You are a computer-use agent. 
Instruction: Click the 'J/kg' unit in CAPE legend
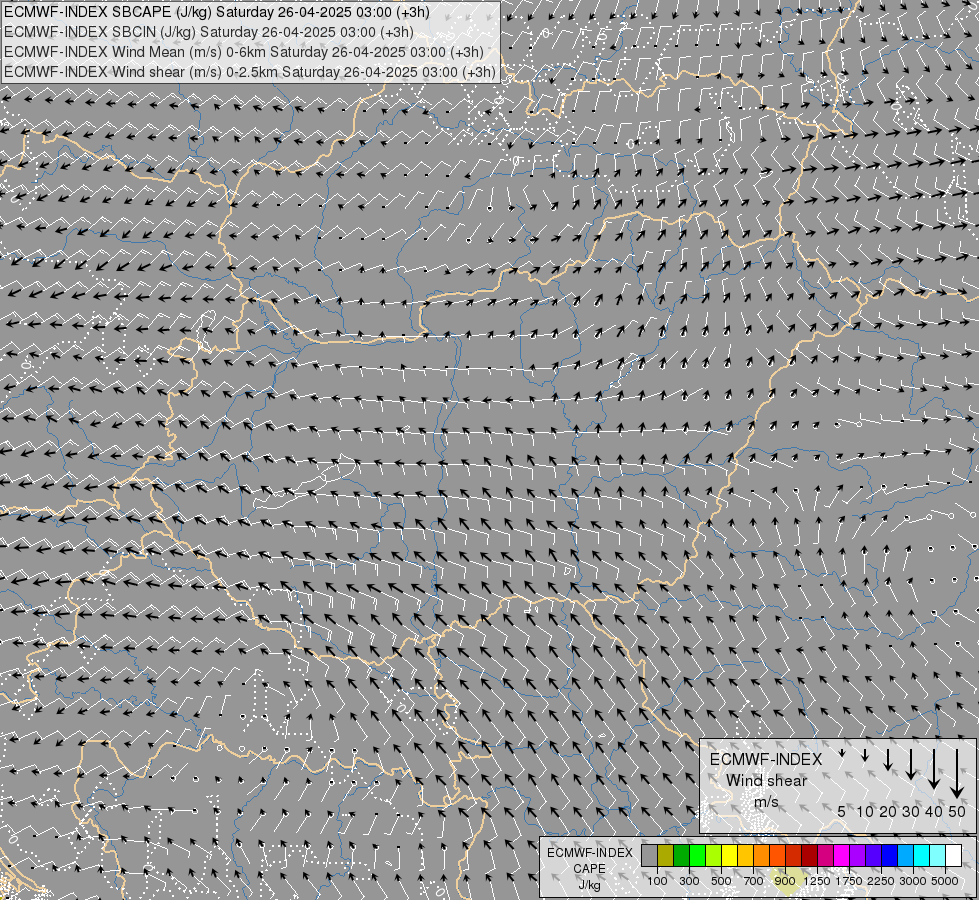pos(589,885)
